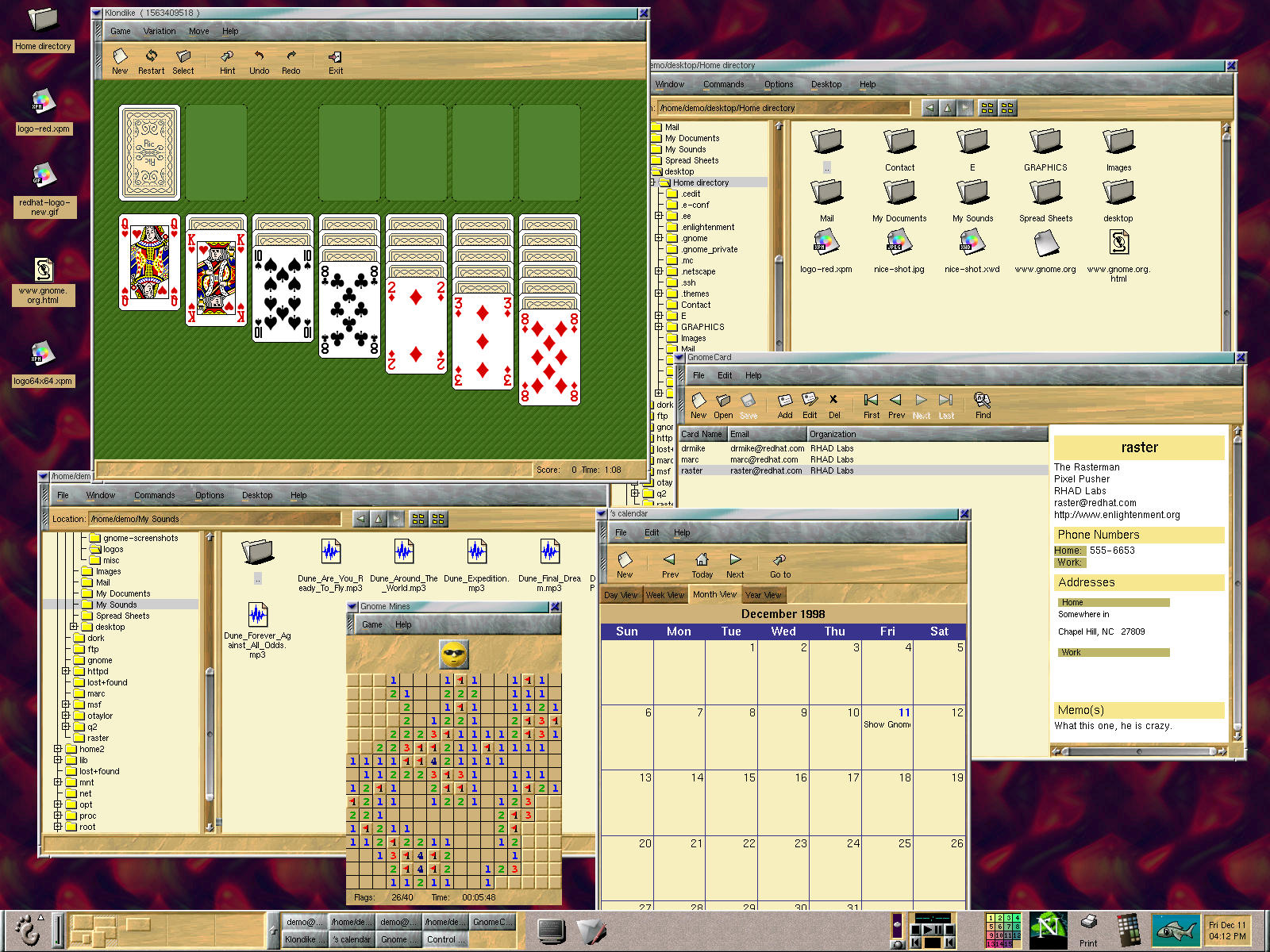Viewport: 1270px width, 952px height.
Task: Expand the GRAPHICS folder in tree
Action: point(659,327)
